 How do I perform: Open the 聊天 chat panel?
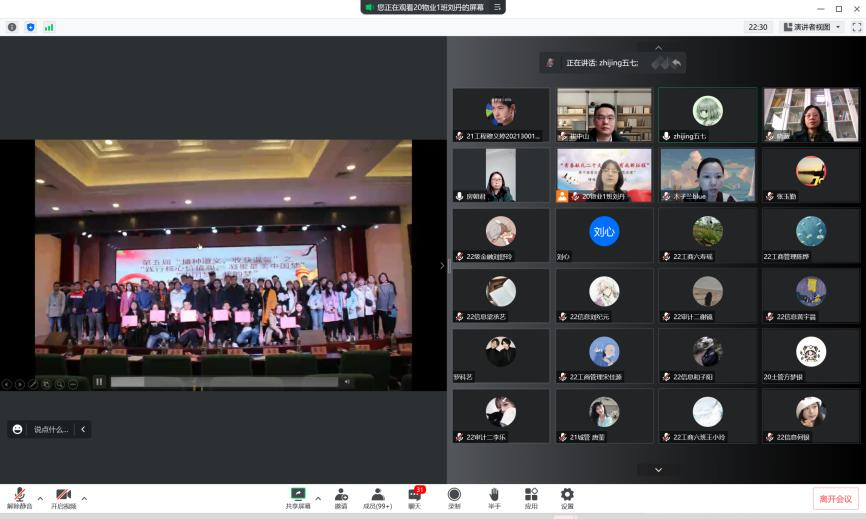click(414, 497)
